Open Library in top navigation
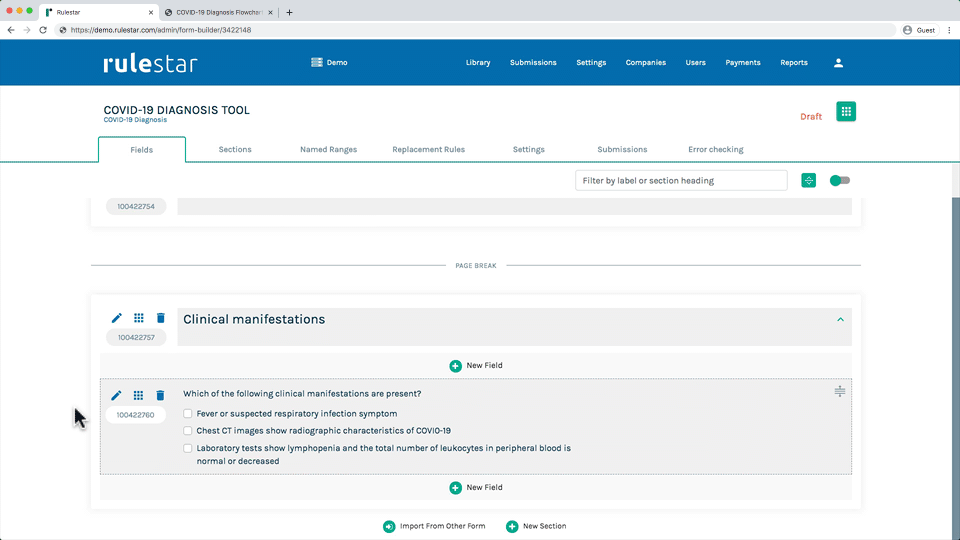This screenshot has height=540, width=960. [478, 62]
